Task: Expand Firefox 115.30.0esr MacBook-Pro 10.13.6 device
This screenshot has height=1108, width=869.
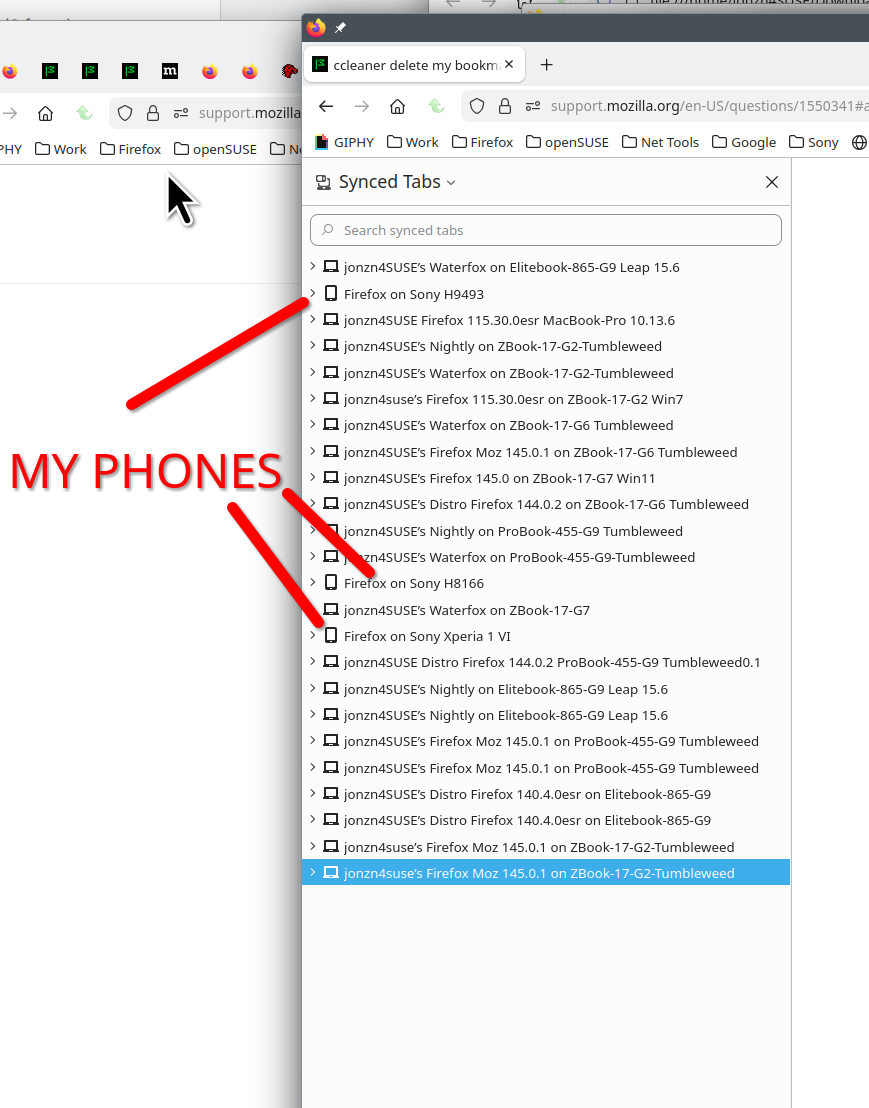Action: tap(312, 319)
